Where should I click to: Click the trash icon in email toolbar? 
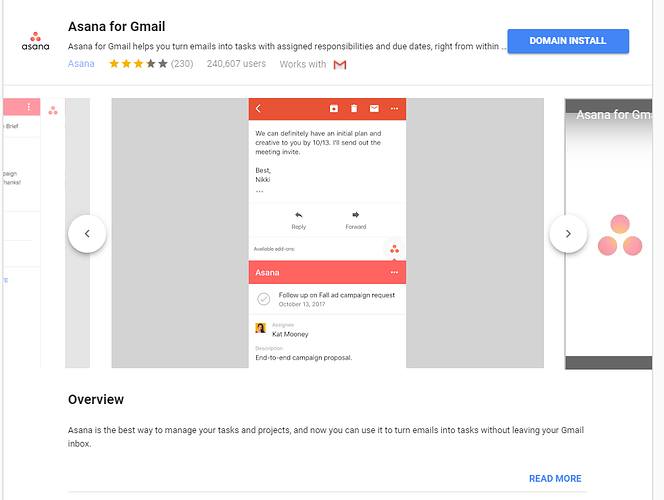point(354,109)
